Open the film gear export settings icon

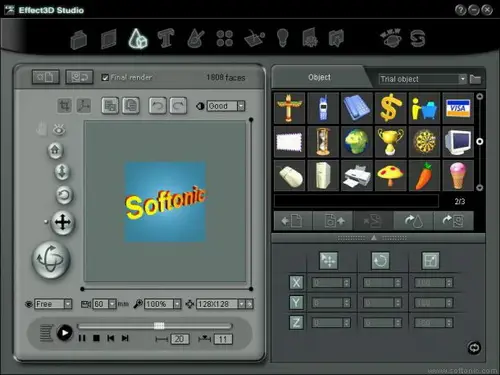coord(310,38)
